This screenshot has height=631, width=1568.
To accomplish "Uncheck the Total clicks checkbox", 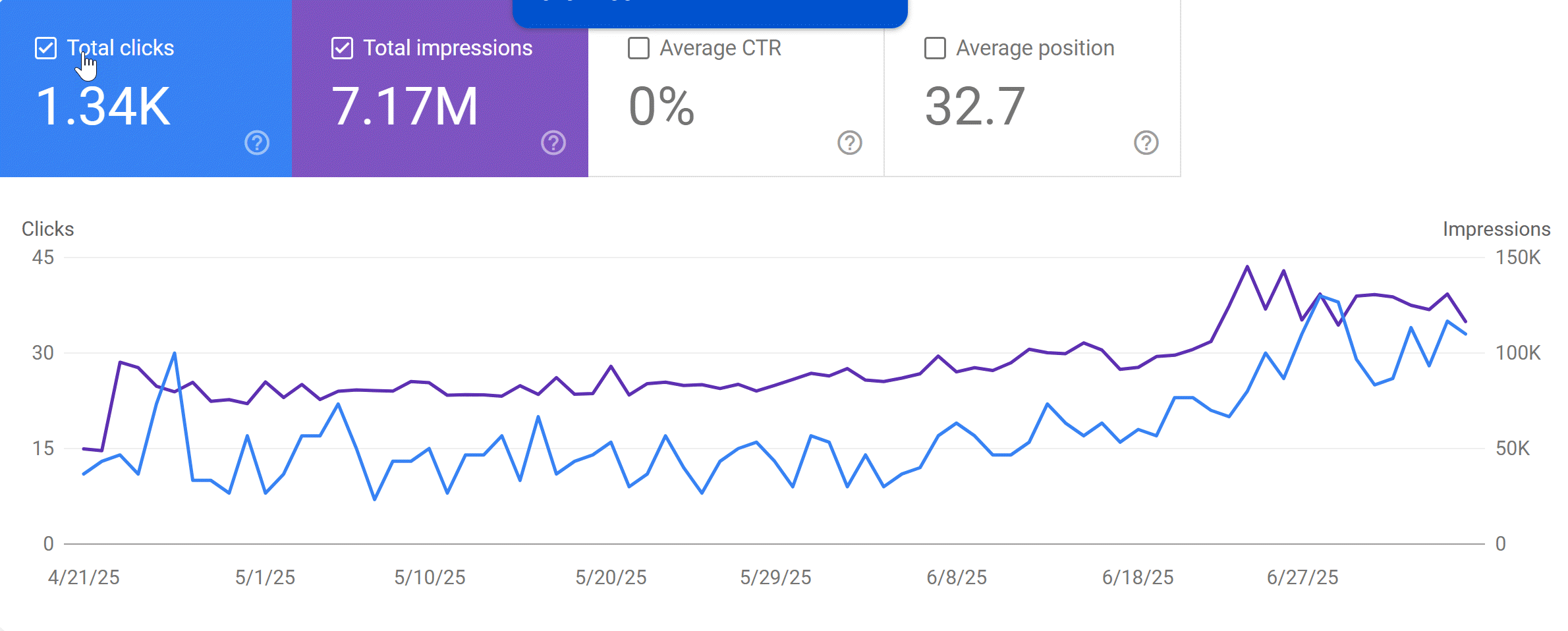I will coord(45,48).
